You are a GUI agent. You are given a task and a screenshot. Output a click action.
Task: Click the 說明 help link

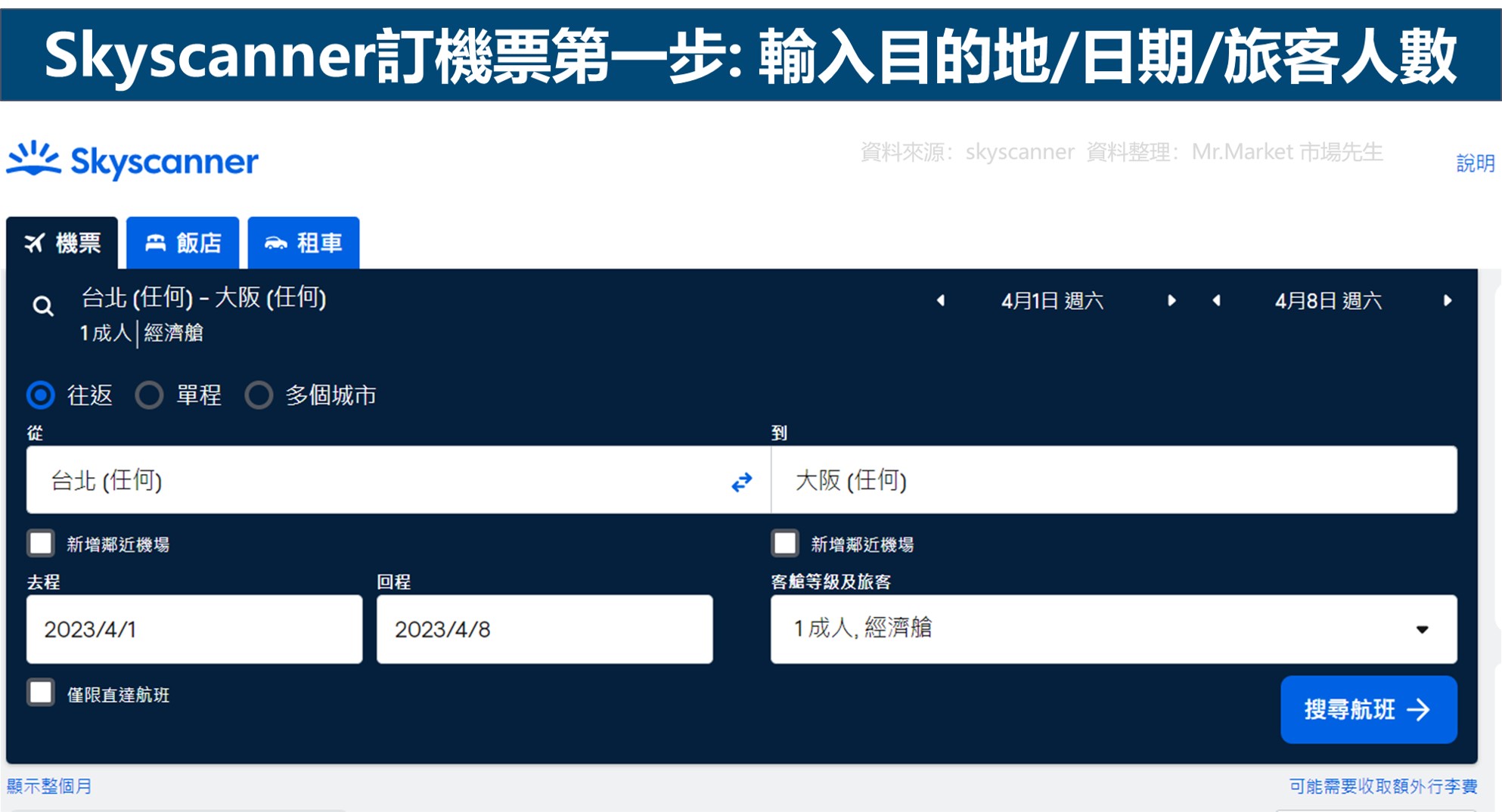click(x=1476, y=163)
